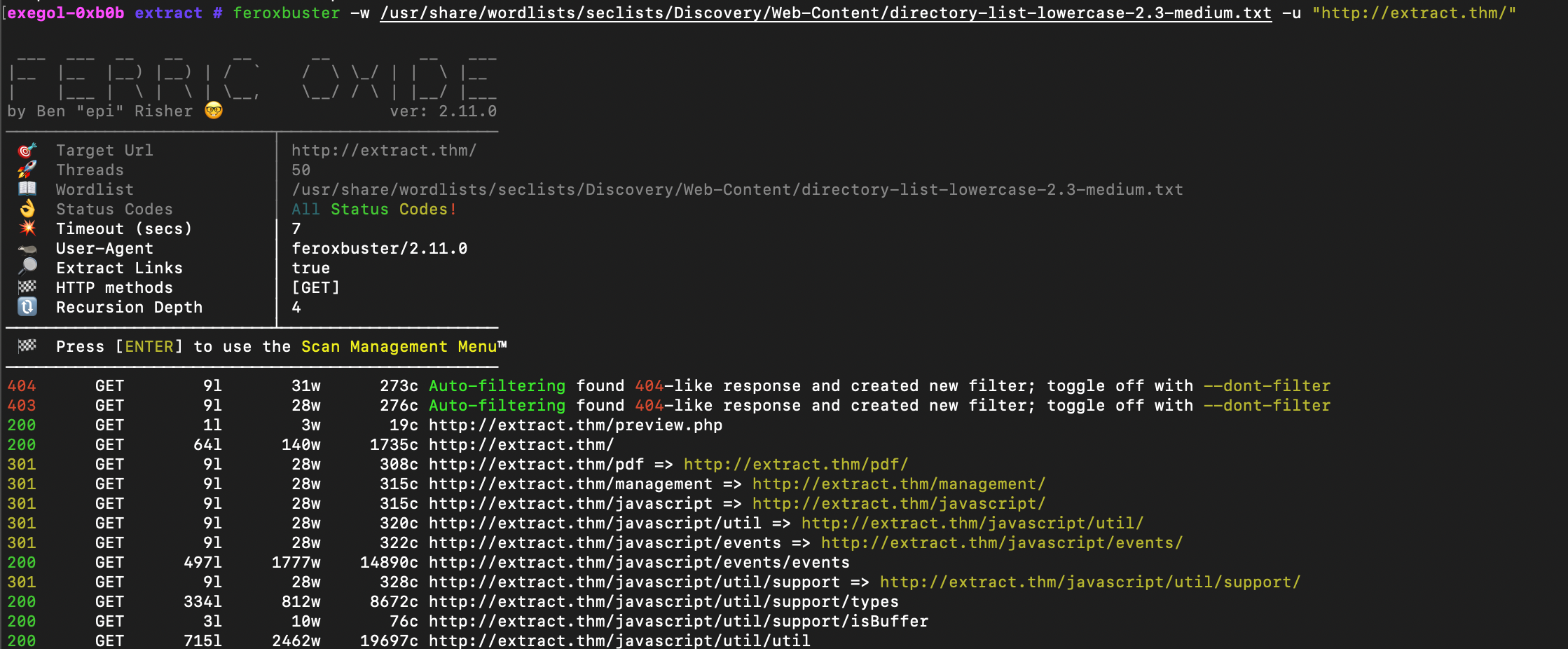The height and width of the screenshot is (649, 1568).
Task: Click the 14890c size value
Action: click(x=390, y=562)
